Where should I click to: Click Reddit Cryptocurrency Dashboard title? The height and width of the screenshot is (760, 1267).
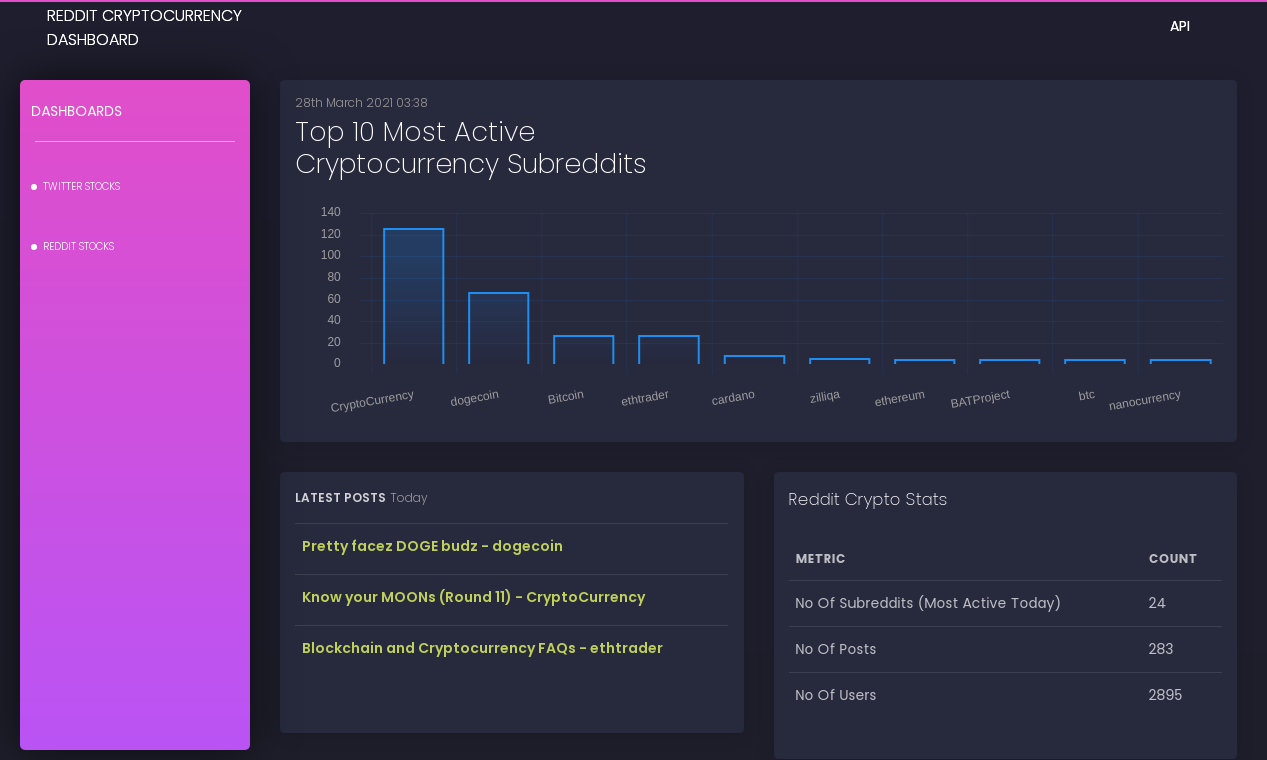click(144, 28)
